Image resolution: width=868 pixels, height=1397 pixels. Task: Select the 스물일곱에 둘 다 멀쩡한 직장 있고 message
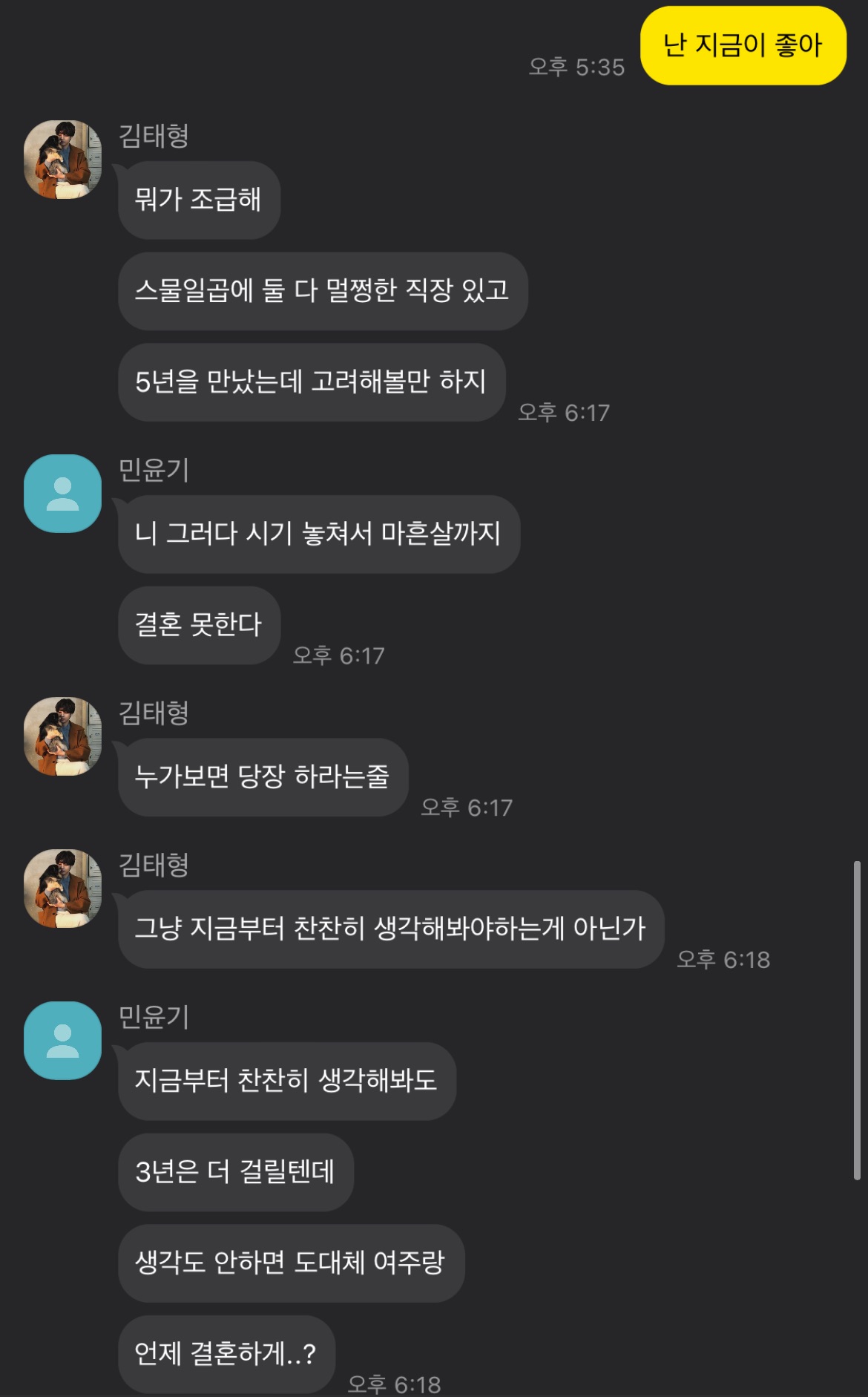click(x=323, y=291)
